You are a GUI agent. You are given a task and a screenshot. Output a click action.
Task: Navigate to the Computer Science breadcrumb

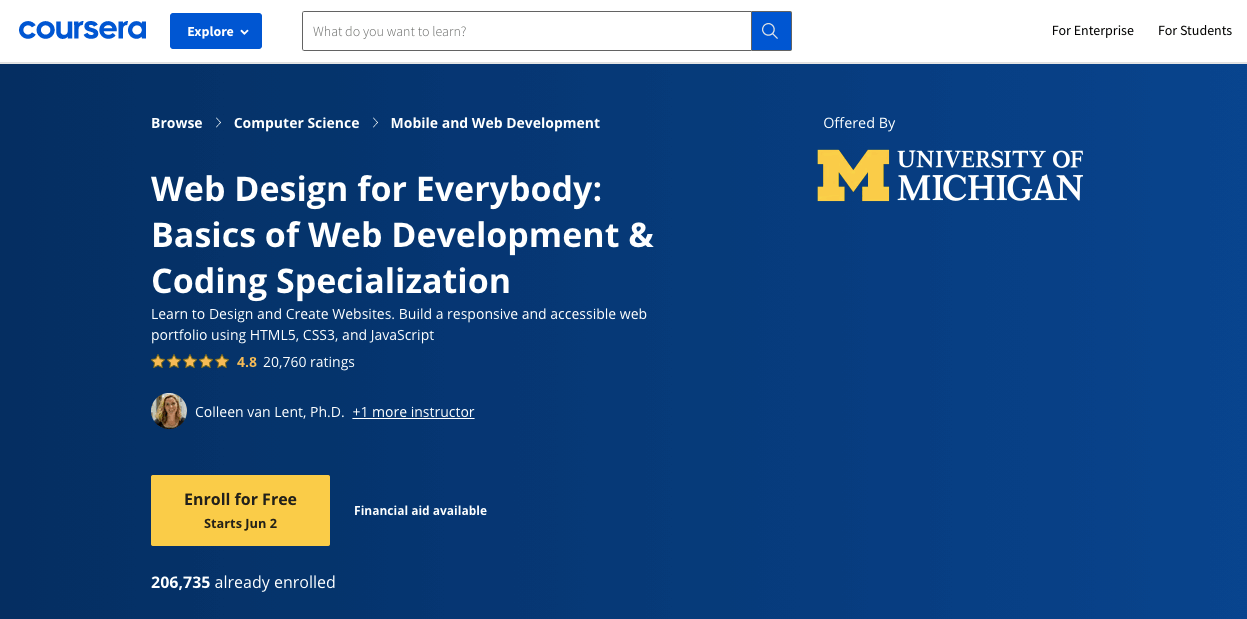point(296,123)
